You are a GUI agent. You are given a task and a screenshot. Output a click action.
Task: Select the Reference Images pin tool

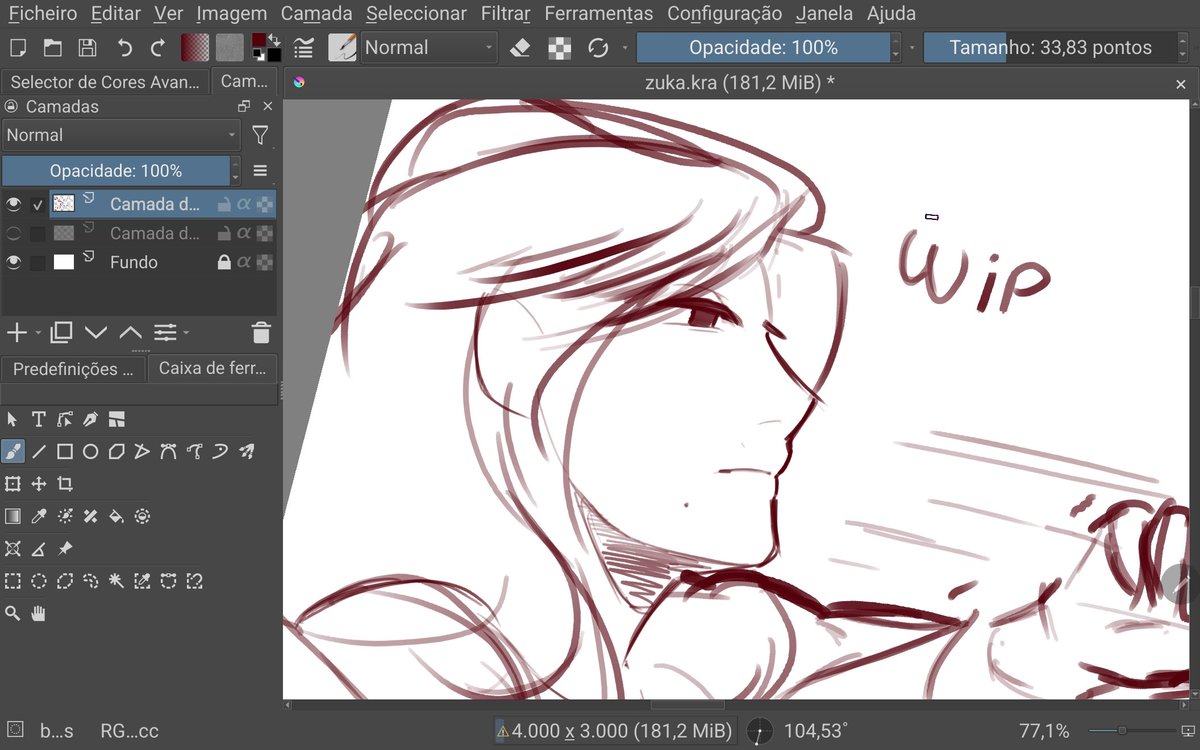click(x=65, y=548)
